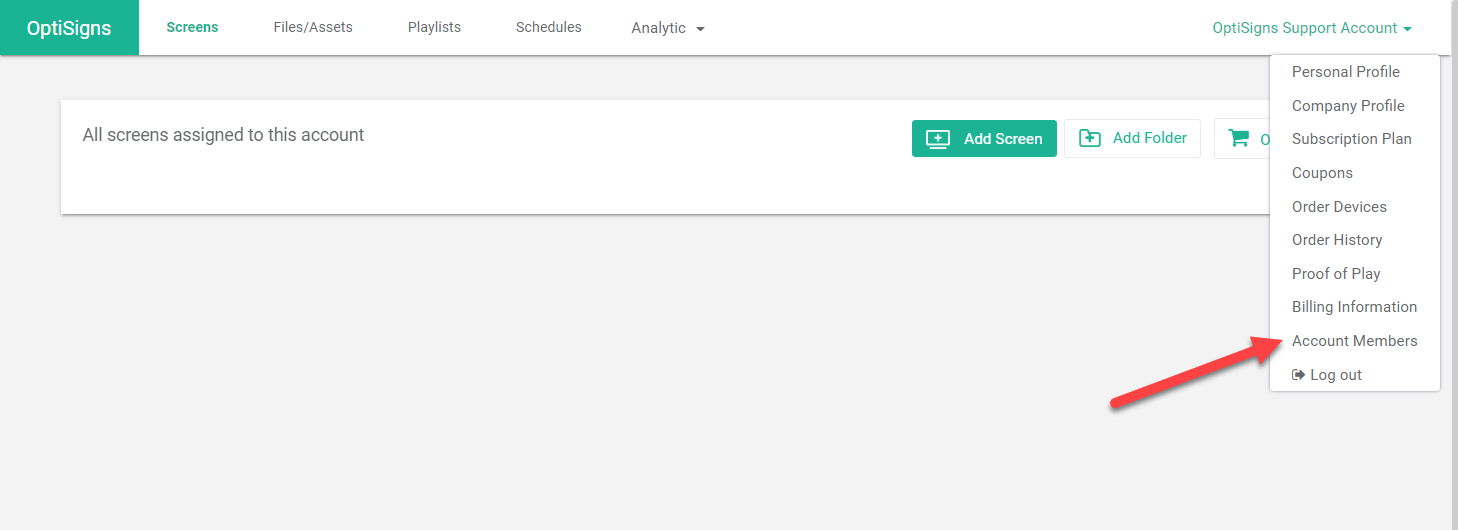The image size is (1458, 530).
Task: Click the monitor icon on Add Screen
Action: tap(938, 139)
